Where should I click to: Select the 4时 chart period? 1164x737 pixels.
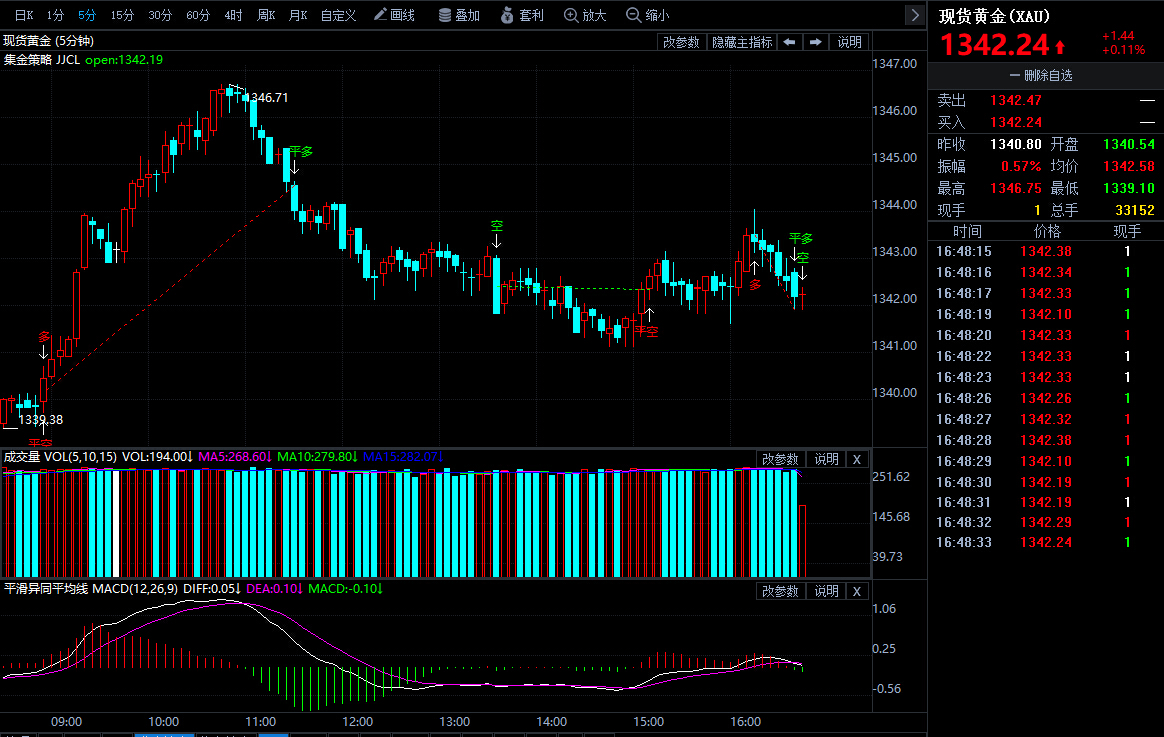(x=233, y=15)
